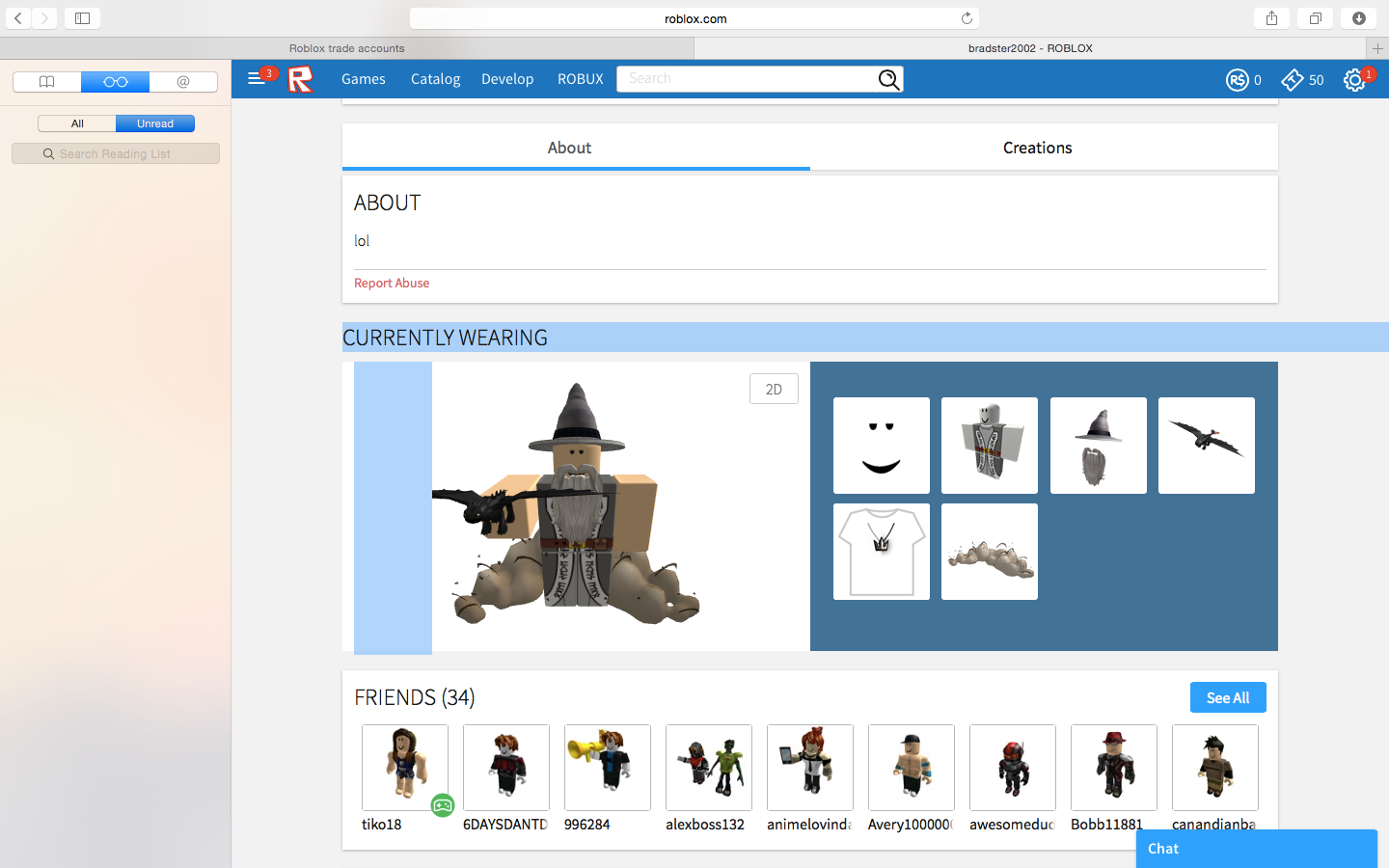Image resolution: width=1389 pixels, height=868 pixels.
Task: Open the Develop menu
Action: [x=507, y=79]
